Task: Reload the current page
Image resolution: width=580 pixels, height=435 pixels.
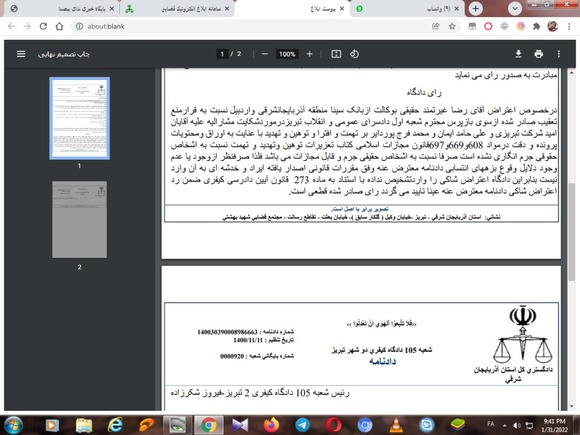Action: click(43, 26)
